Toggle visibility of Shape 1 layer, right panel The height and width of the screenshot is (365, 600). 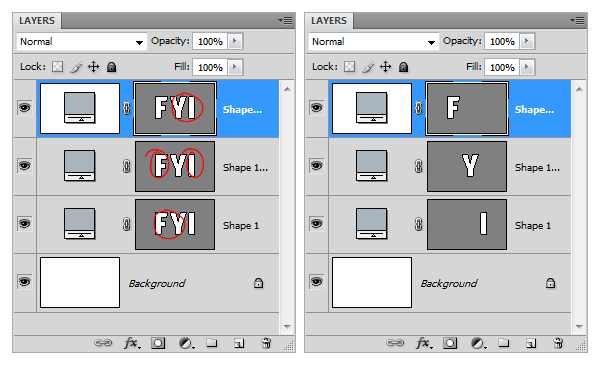click(316, 224)
